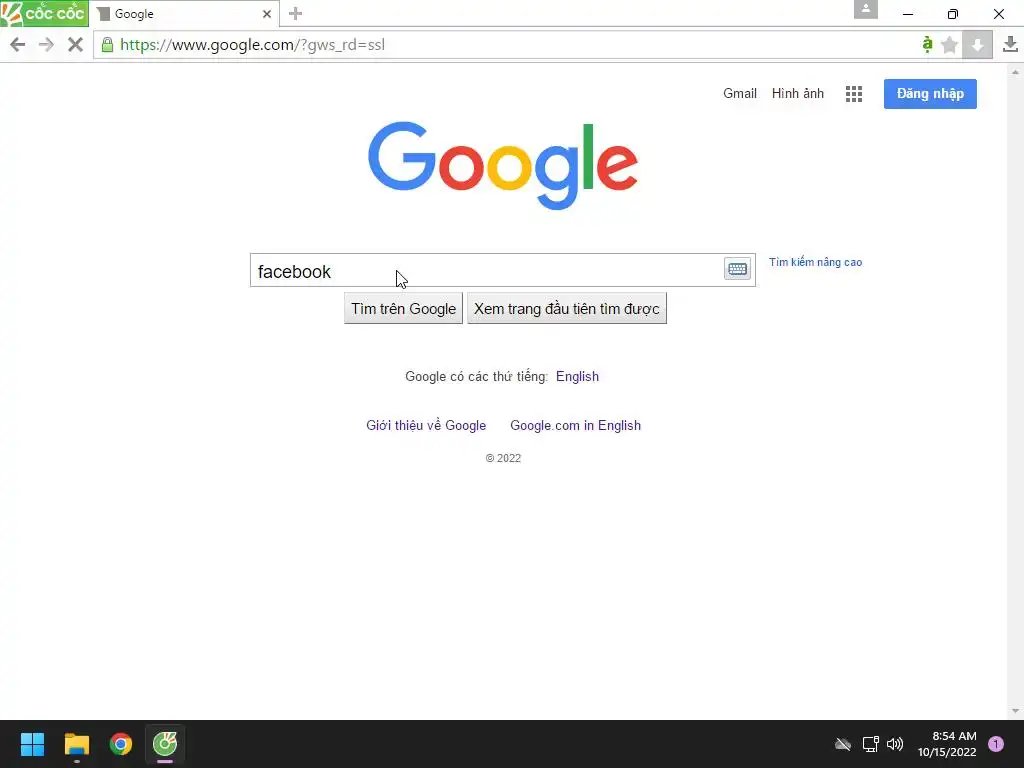Open Tìm kiếm nâng cao advanced search link
Screen dimensions: 1024x768
coord(815,262)
